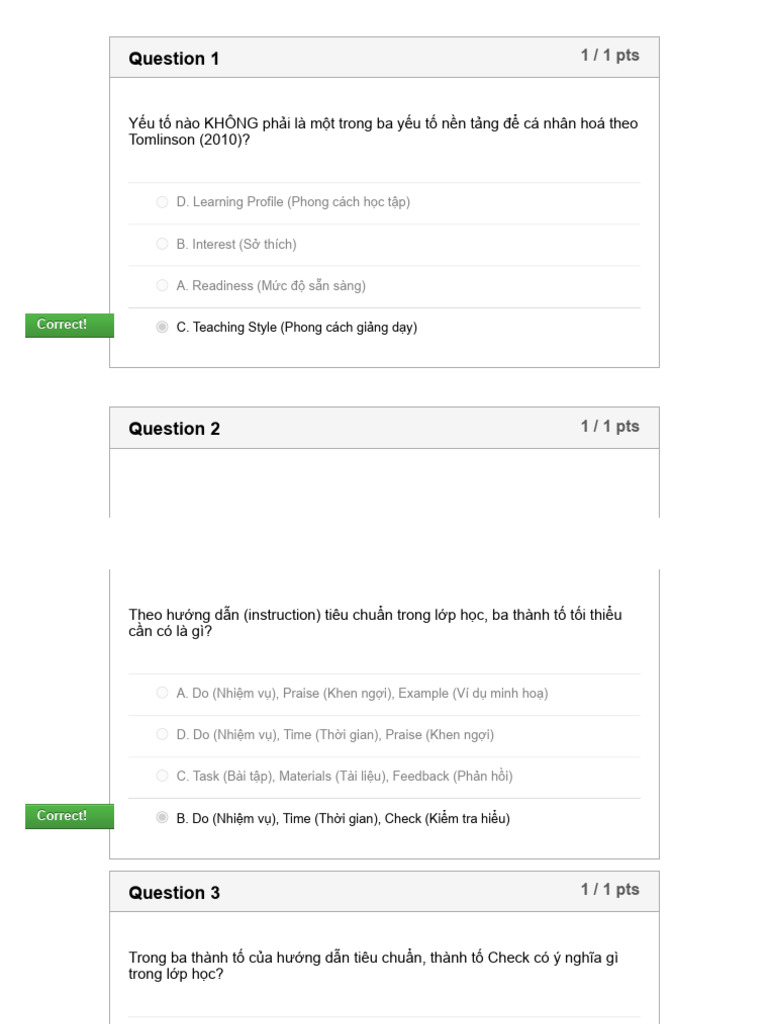Select radio option A. Readiness

pyautogui.click(x=162, y=285)
